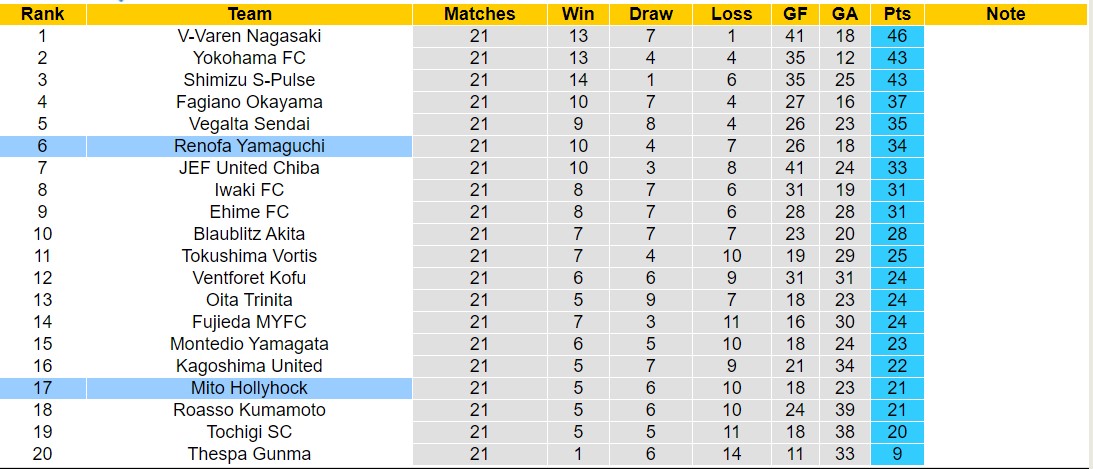This screenshot has height=469, width=1093.
Task: Open the Yokohama FC team page
Action: 249,58
